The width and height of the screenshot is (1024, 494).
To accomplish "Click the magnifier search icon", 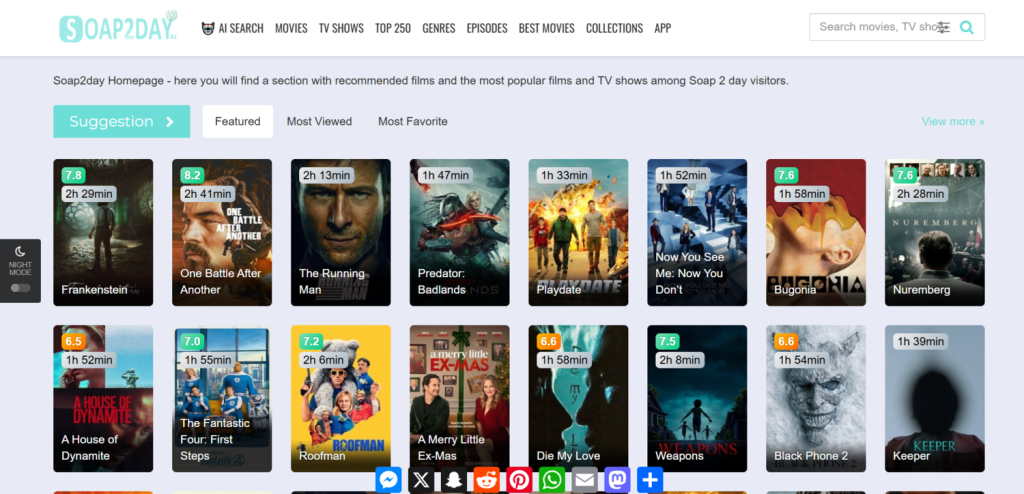I will tap(967, 27).
